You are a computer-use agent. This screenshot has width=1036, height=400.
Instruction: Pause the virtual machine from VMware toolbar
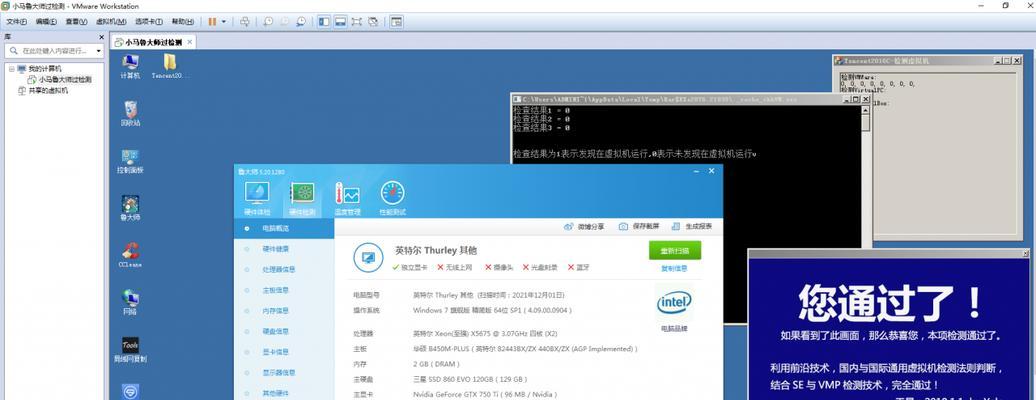click(x=212, y=22)
